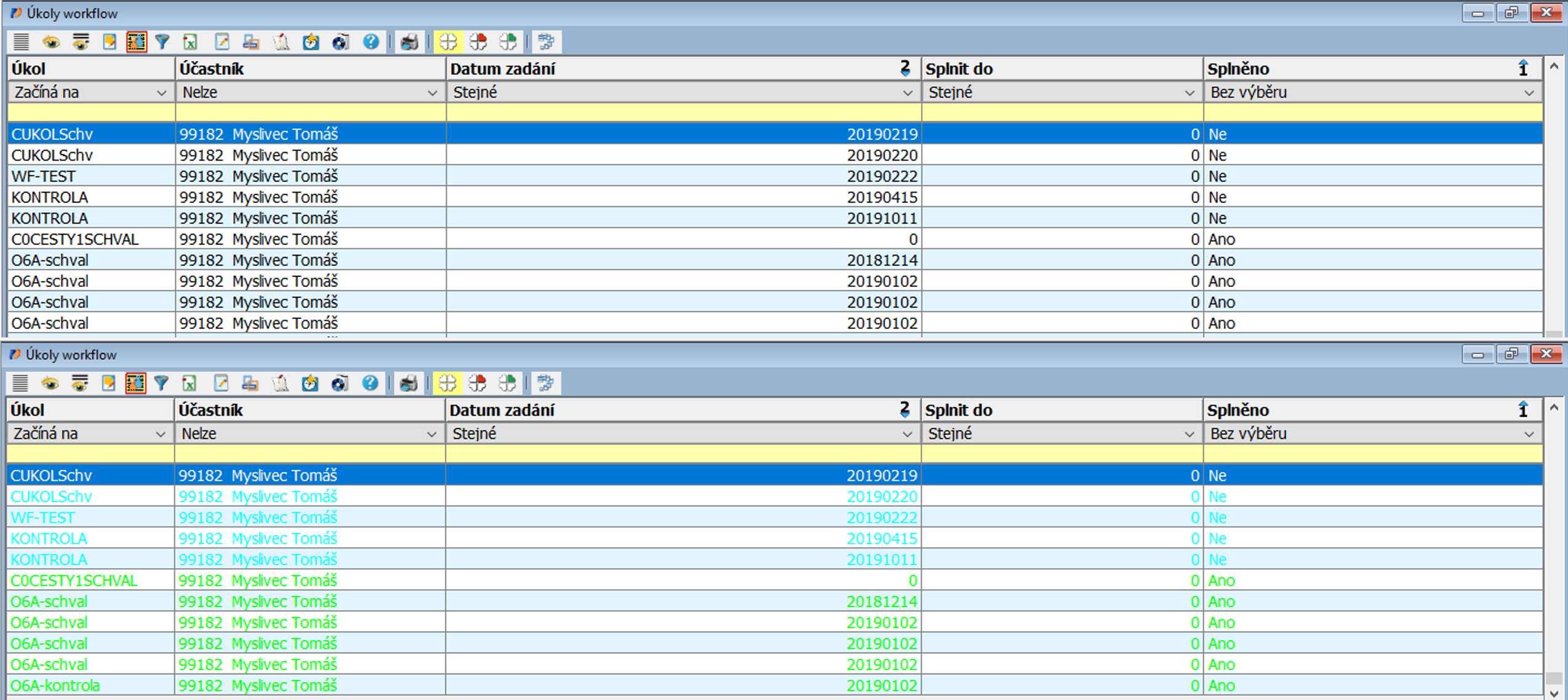Image resolution: width=1568 pixels, height=700 pixels.
Task: Expand 'Bez výběru' dropdown in bottom window
Action: (x=1529, y=435)
